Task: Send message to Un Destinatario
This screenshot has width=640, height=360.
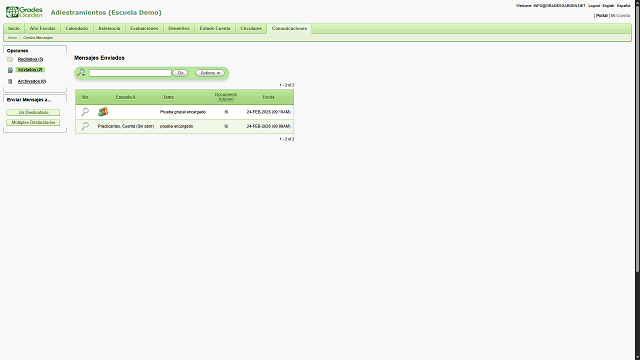Action: (x=33, y=112)
